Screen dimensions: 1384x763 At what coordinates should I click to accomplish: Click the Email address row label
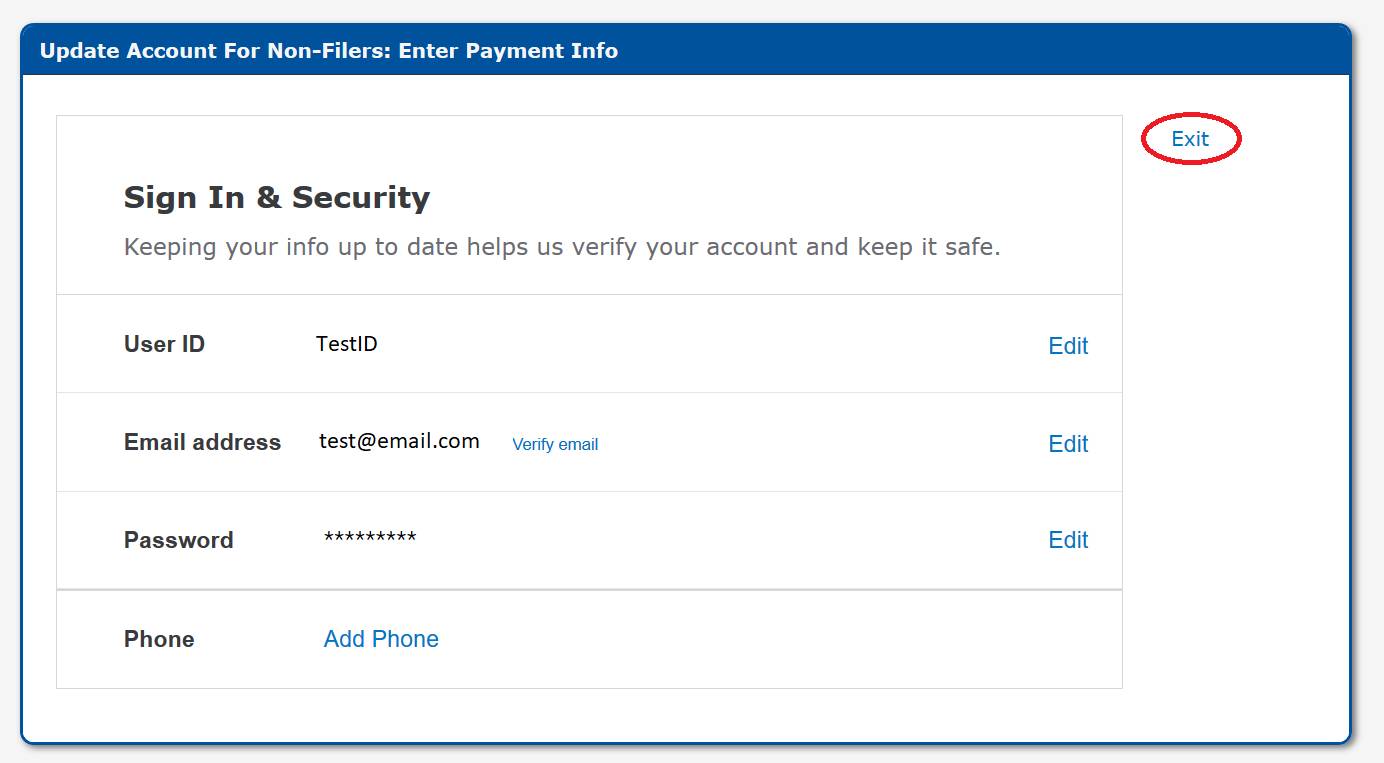[x=202, y=442]
